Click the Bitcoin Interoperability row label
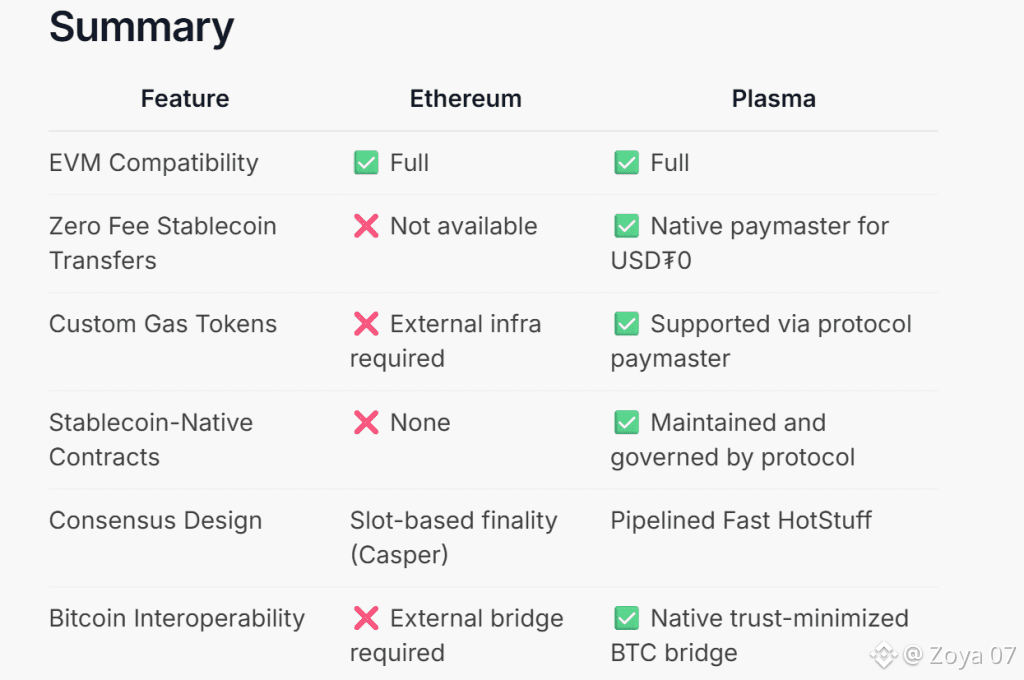This screenshot has width=1024, height=680. tap(177, 619)
